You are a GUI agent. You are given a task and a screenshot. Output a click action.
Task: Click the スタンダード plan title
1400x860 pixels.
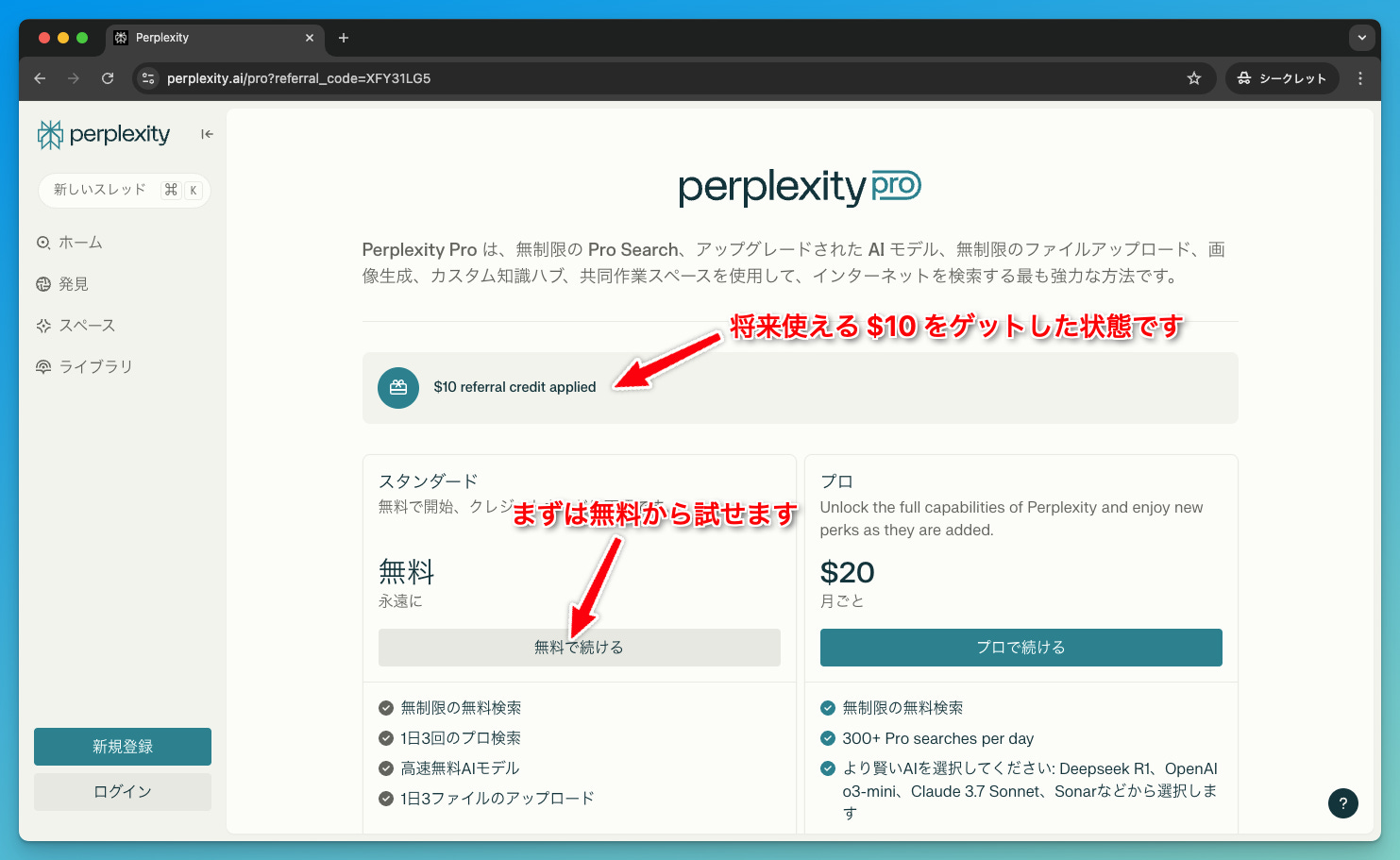428,481
